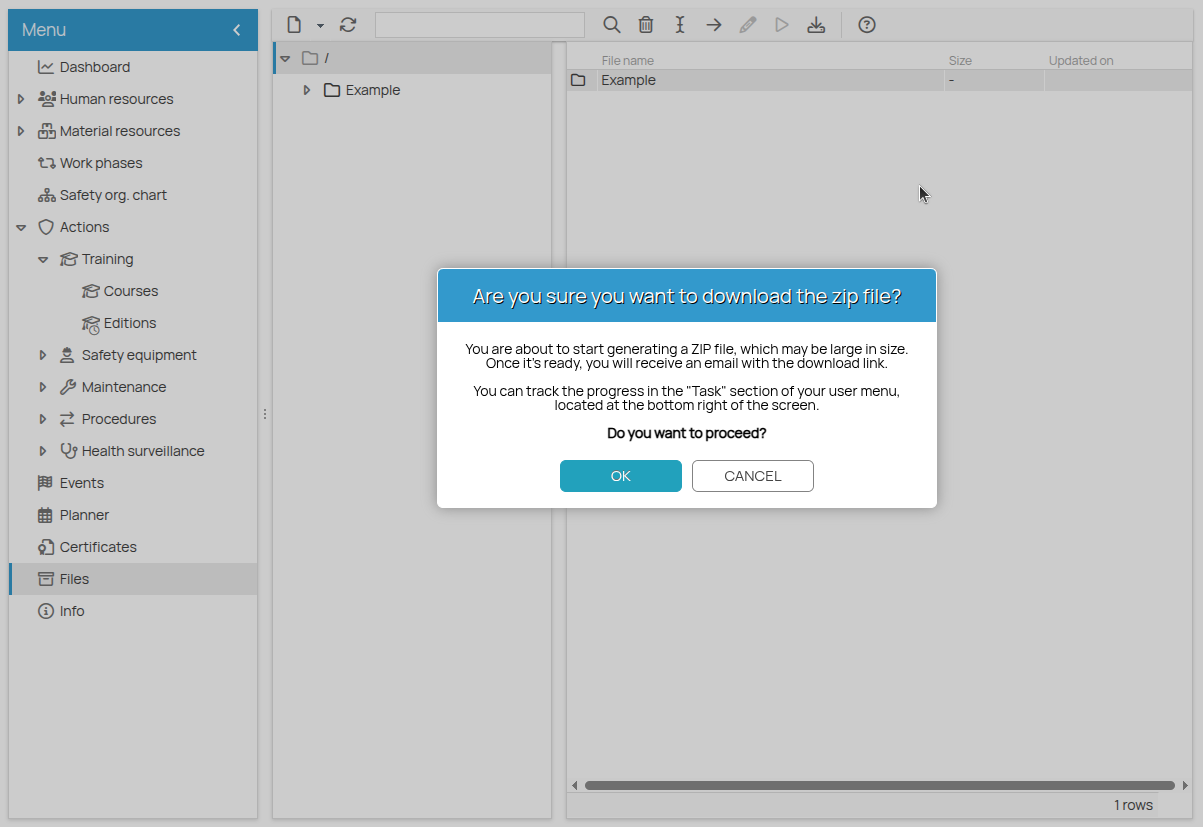Collapse the Training submenu node
This screenshot has width=1203, height=827.
click(43, 259)
